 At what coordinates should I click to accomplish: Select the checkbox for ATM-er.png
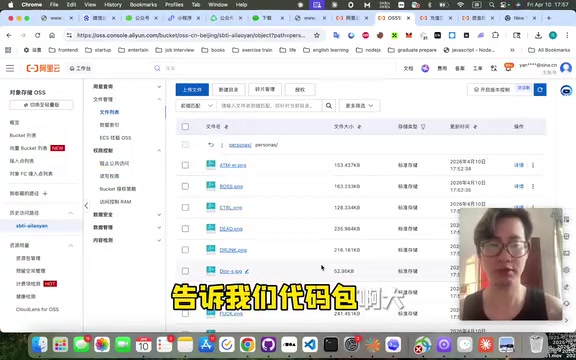pyautogui.click(x=185, y=165)
